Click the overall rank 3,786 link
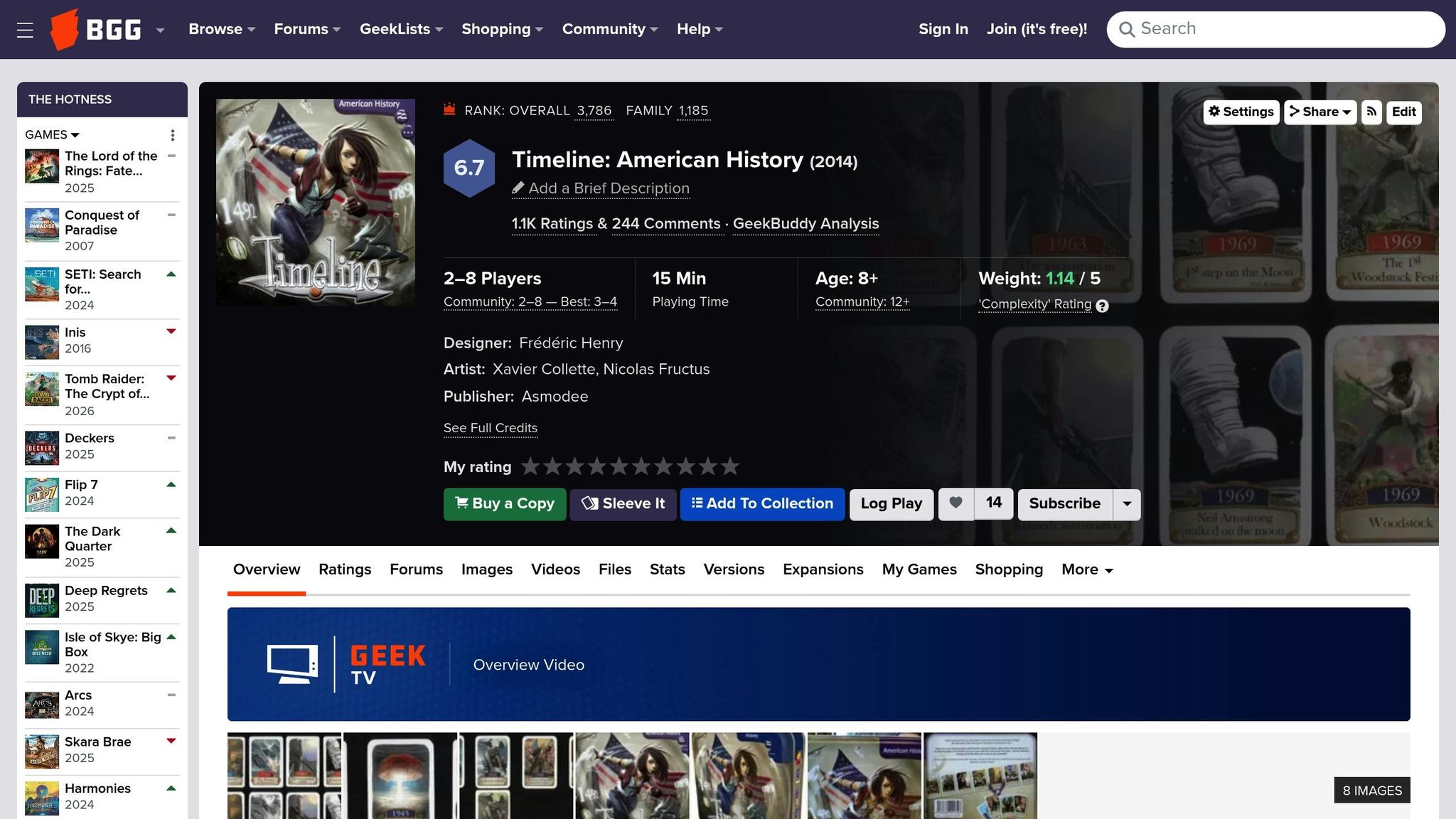Screen dimensions: 1456x819 pos(594,111)
